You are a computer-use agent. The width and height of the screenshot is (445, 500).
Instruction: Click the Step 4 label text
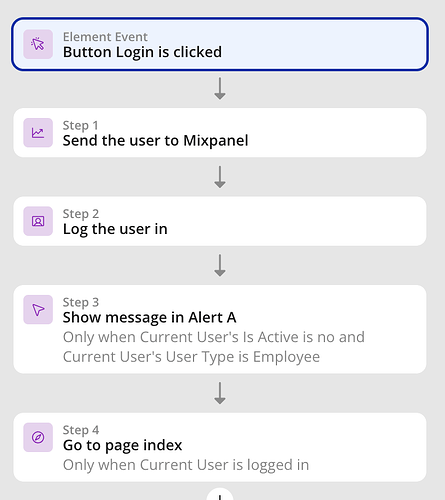click(x=81, y=430)
